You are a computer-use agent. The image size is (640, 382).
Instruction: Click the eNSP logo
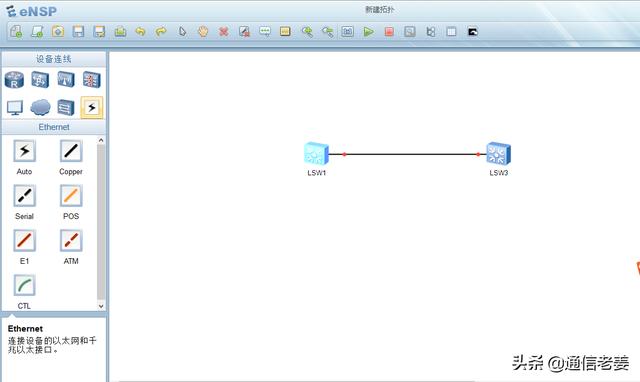click(32, 11)
